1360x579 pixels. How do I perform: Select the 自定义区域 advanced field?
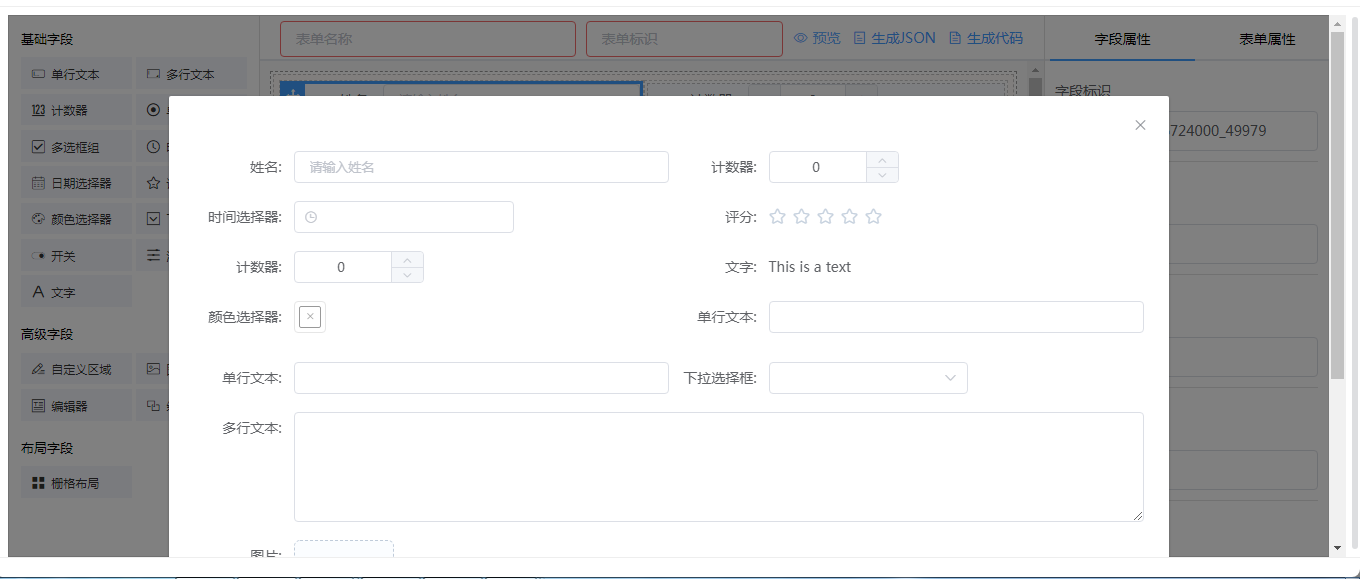(76, 369)
